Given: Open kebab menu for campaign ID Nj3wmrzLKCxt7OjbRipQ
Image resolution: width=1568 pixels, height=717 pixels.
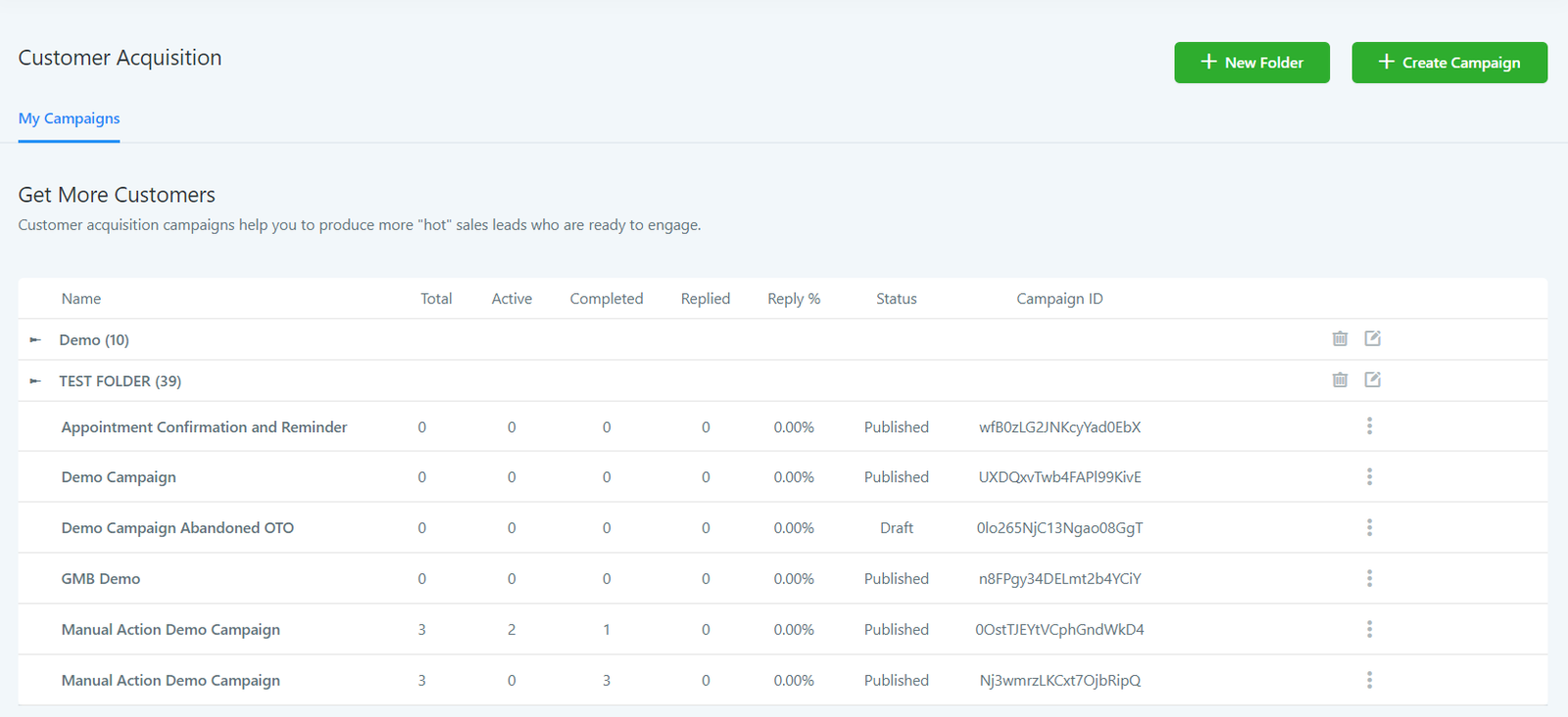Looking at the screenshot, I should [1369, 681].
